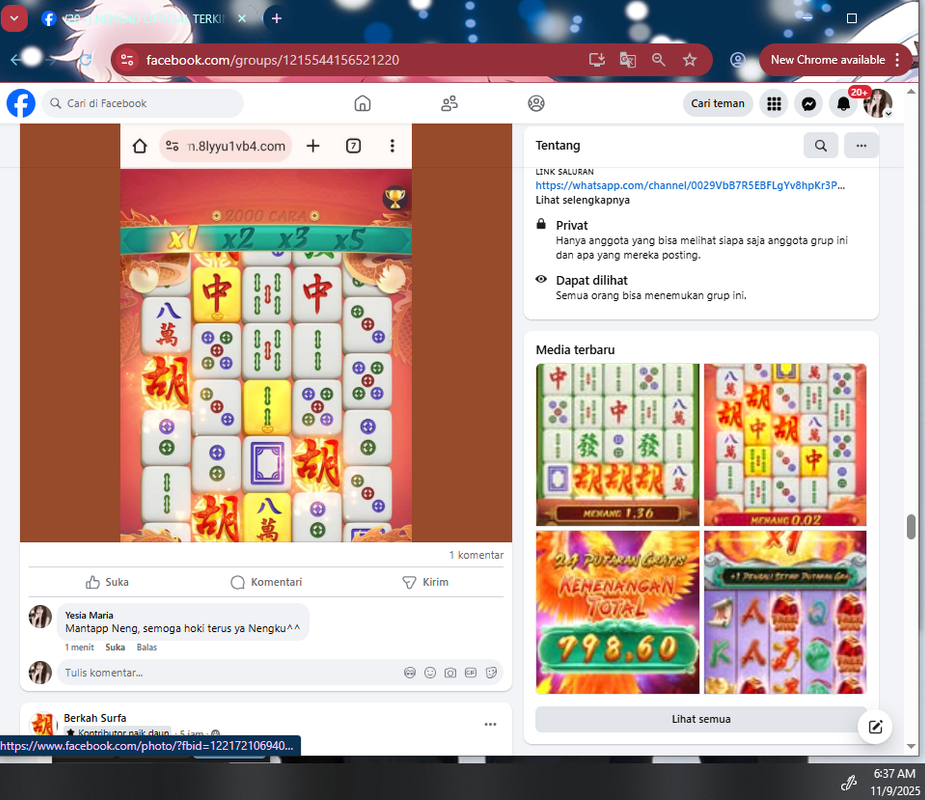
Task: Click the page vertical scrollbar thumb
Action: point(911,527)
